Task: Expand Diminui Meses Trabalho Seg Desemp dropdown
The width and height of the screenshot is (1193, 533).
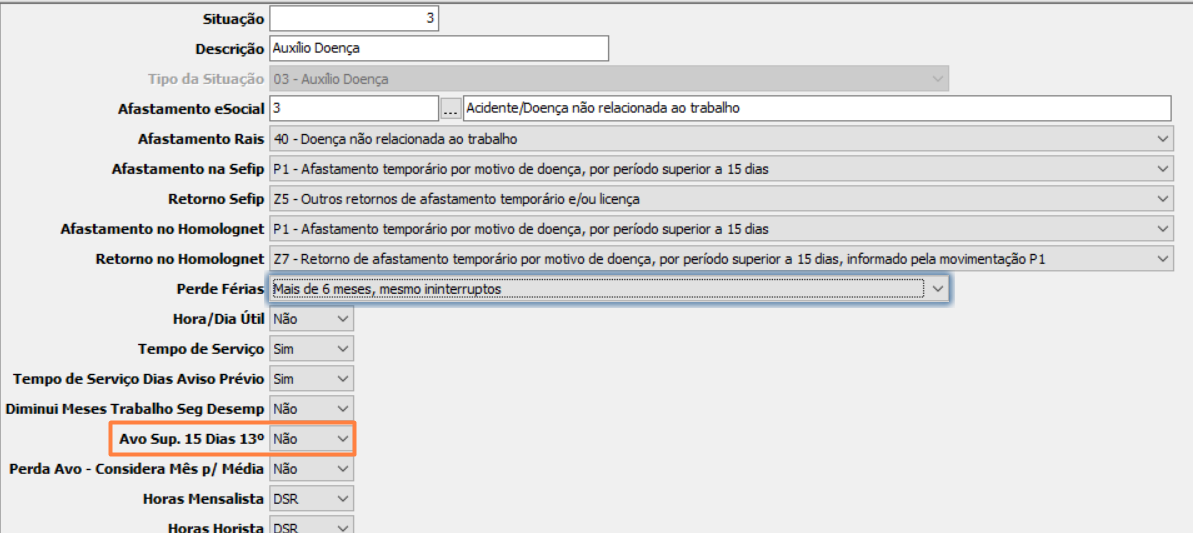Action: coord(311,409)
